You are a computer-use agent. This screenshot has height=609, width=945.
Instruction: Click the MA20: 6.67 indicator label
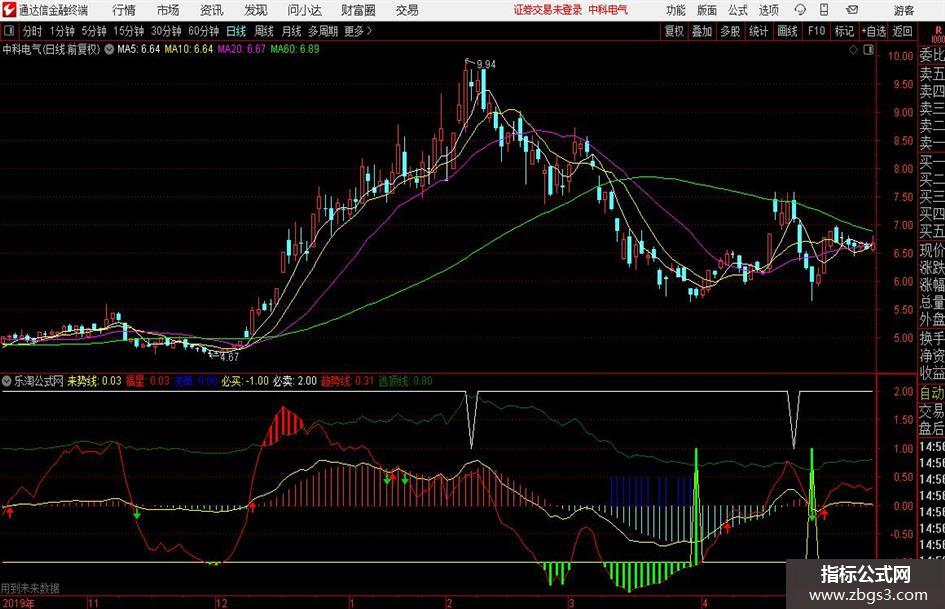coord(241,49)
